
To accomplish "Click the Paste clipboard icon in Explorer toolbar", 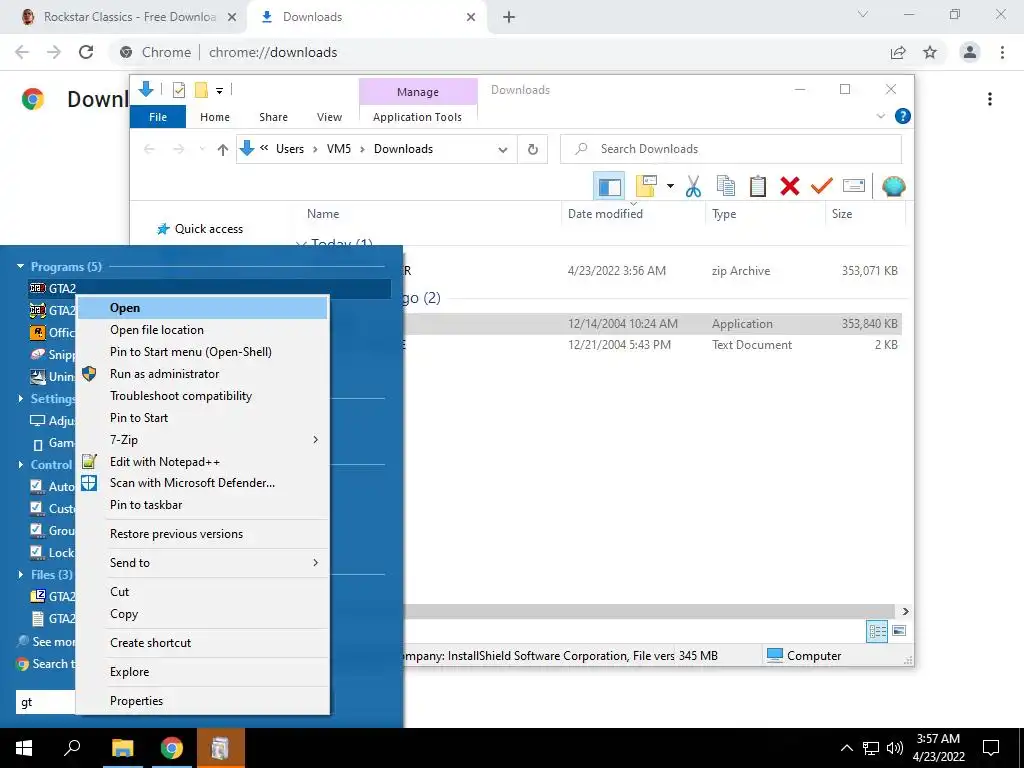I will coord(758,186).
